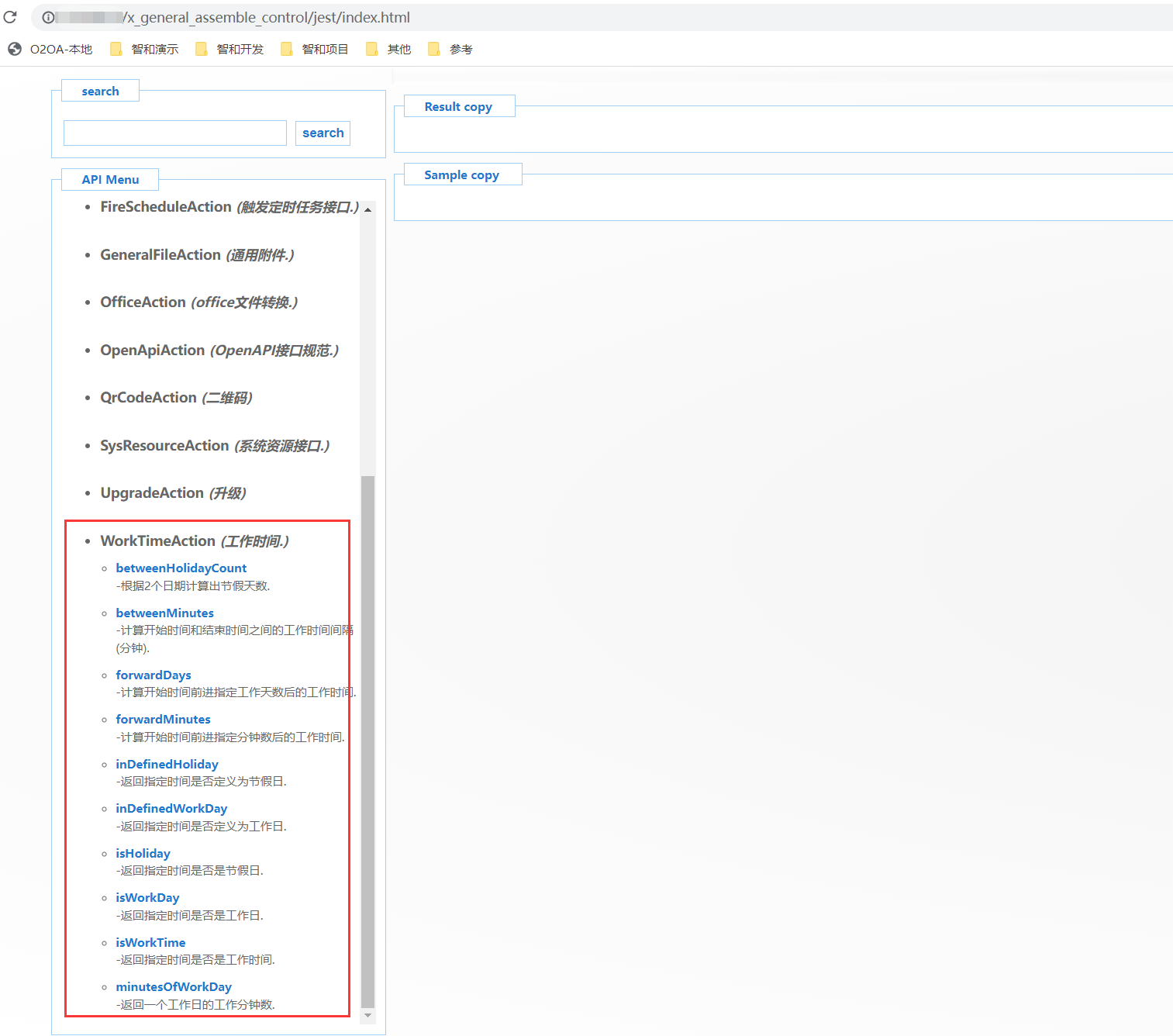The width and height of the screenshot is (1173, 1036).
Task: Click the '返回指定时间是否是工作日' description text
Action: pyautogui.click(x=190, y=916)
